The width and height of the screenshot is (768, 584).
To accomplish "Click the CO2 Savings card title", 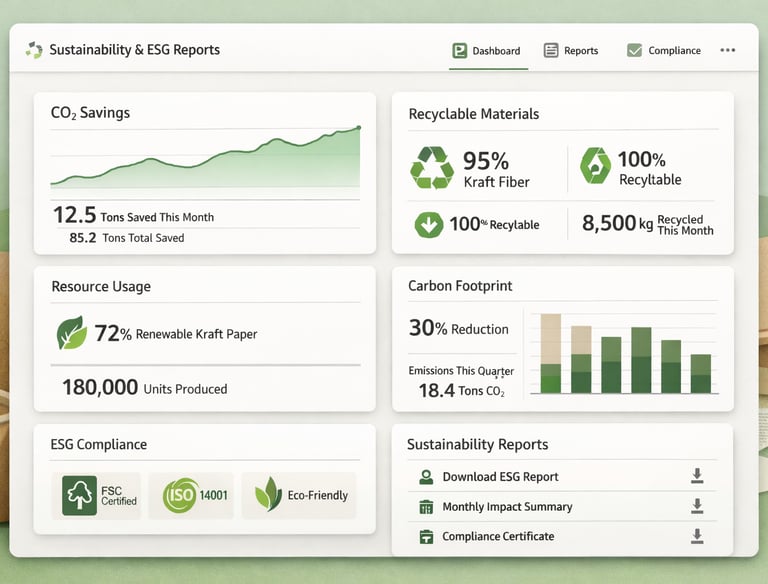I will point(90,113).
